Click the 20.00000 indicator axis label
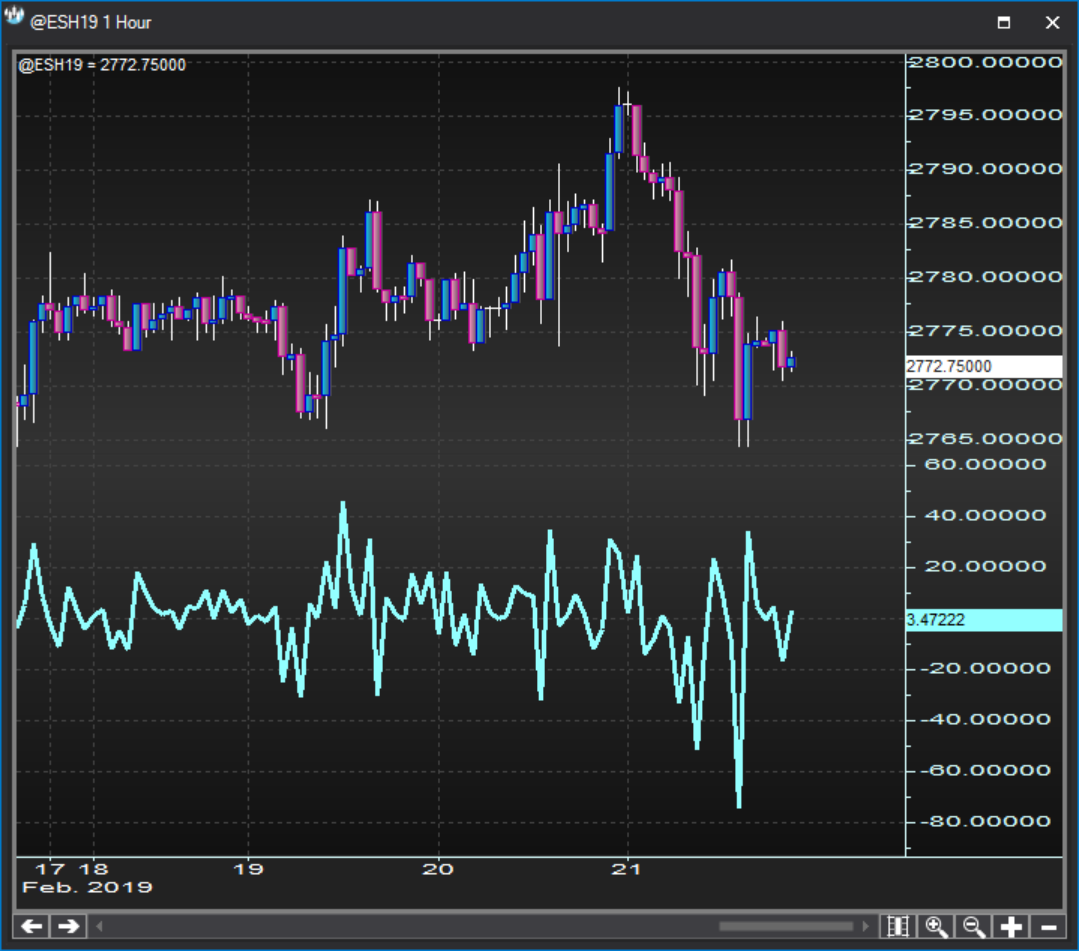This screenshot has height=951, width=1079. (985, 566)
